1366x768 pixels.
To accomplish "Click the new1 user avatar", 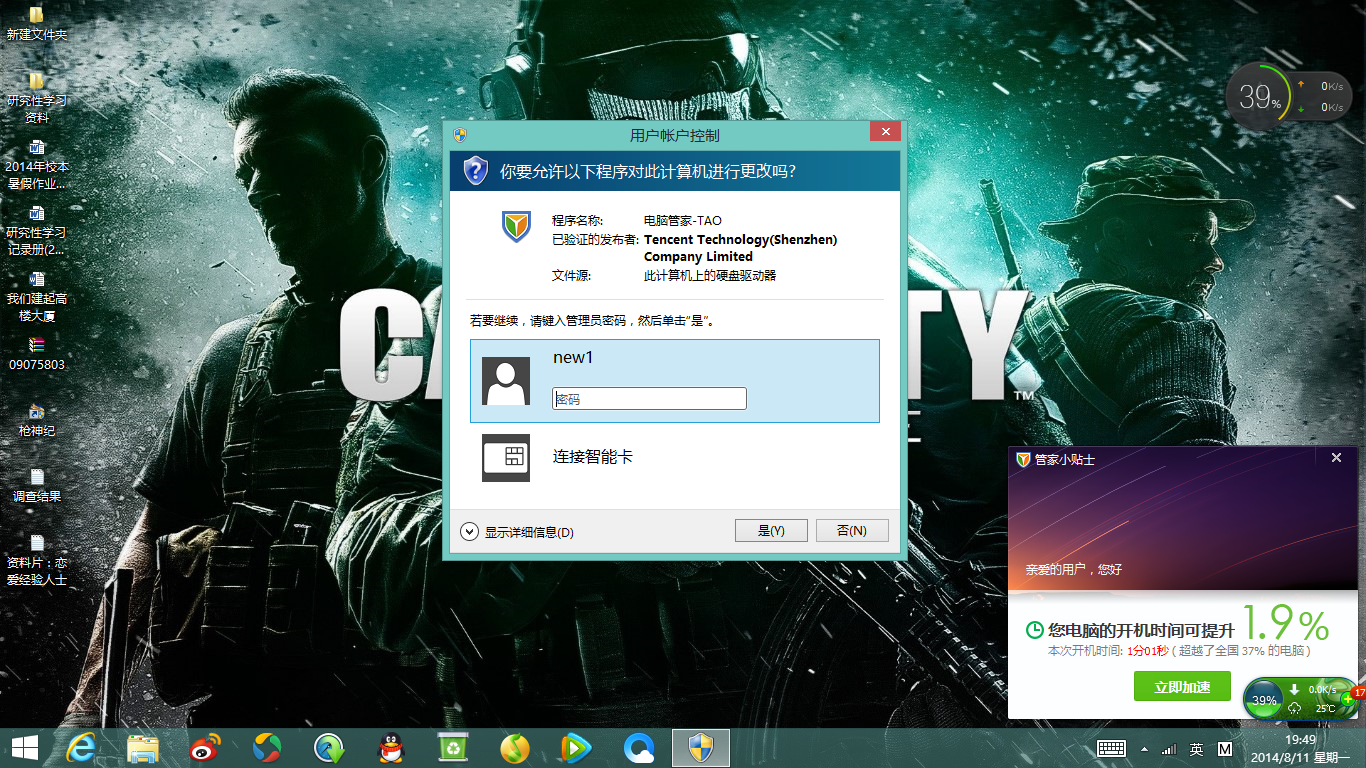I will 506,381.
